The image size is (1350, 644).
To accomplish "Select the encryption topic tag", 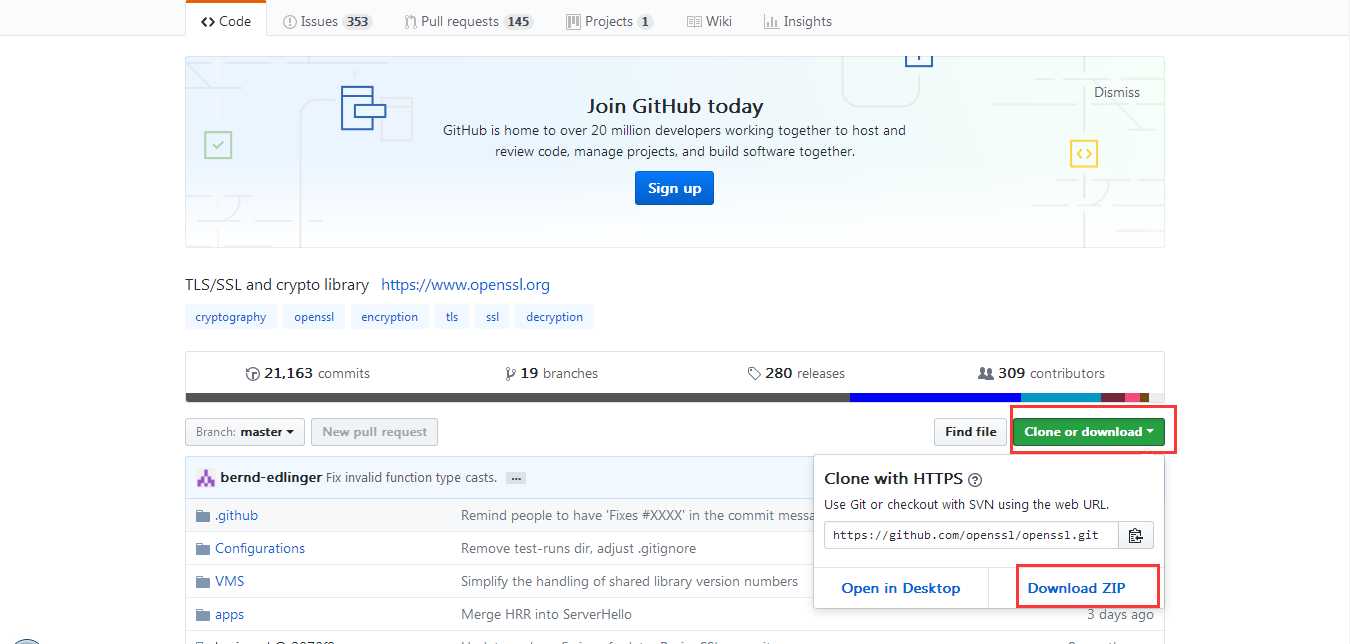I will pyautogui.click(x=390, y=317).
